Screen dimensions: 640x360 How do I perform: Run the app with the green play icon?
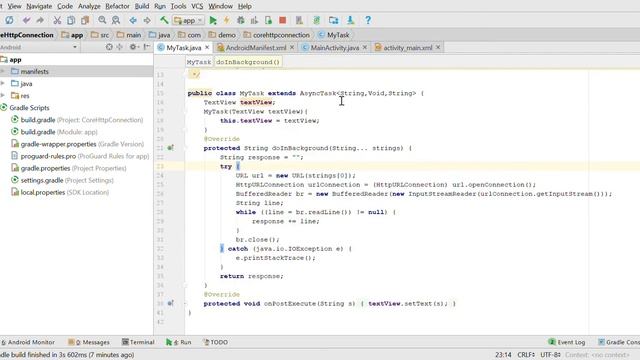tap(213, 20)
